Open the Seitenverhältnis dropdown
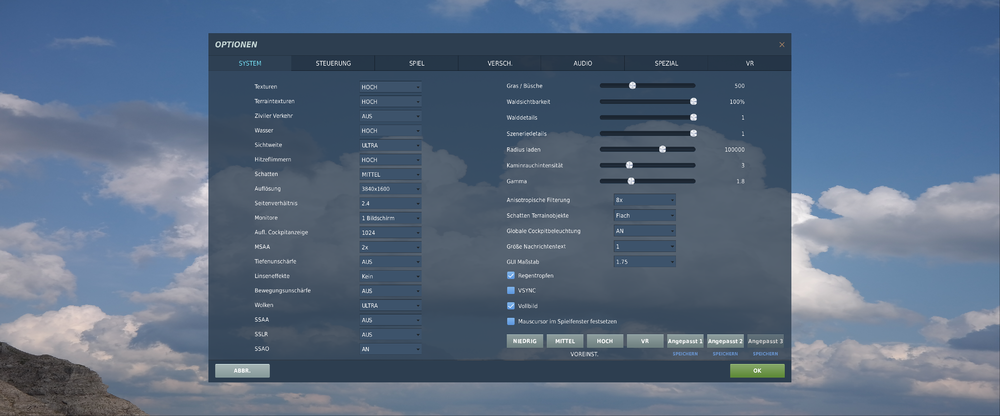This screenshot has width=1000, height=416. click(390, 204)
